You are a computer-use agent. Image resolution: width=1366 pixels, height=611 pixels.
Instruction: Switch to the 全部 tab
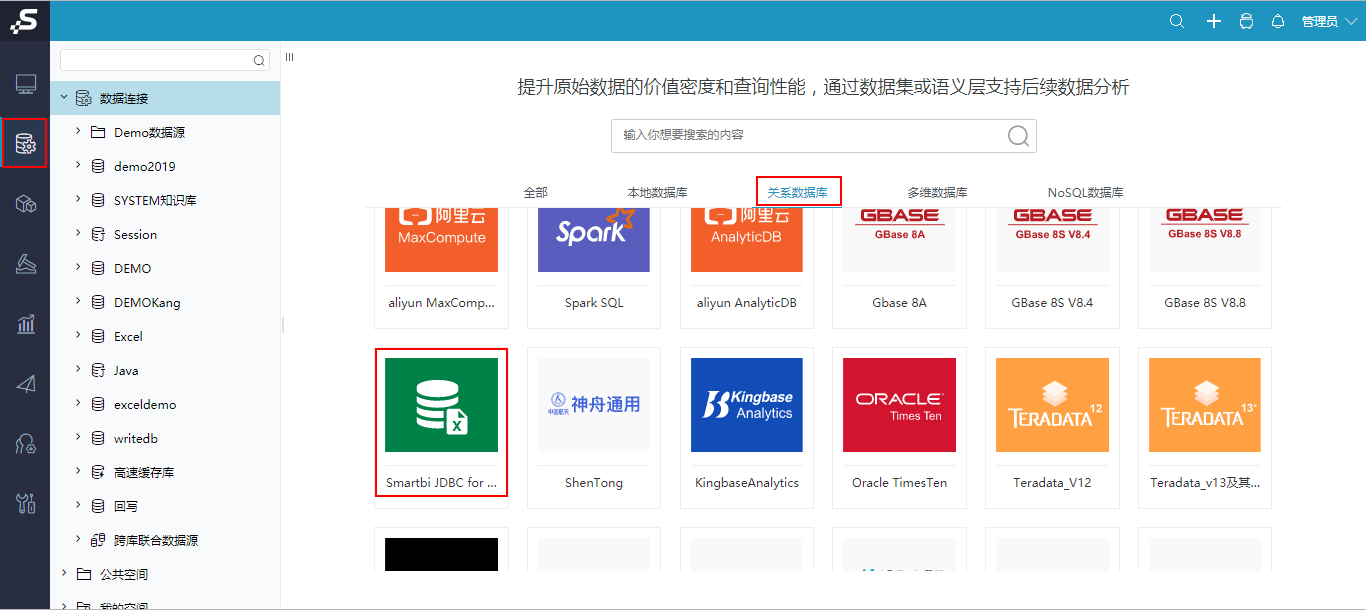535,192
